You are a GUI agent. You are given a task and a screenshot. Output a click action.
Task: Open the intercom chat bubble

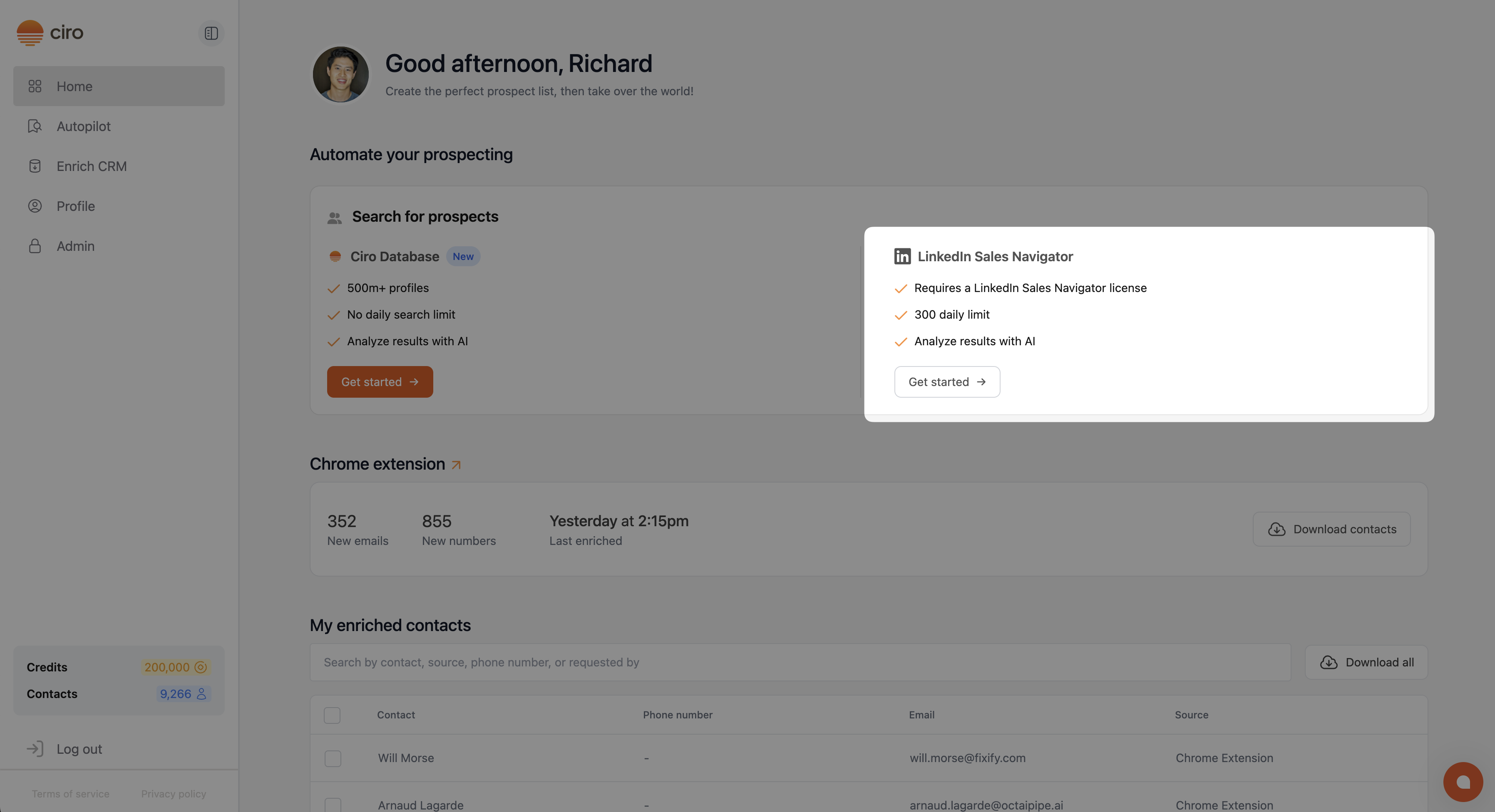coord(1463,781)
